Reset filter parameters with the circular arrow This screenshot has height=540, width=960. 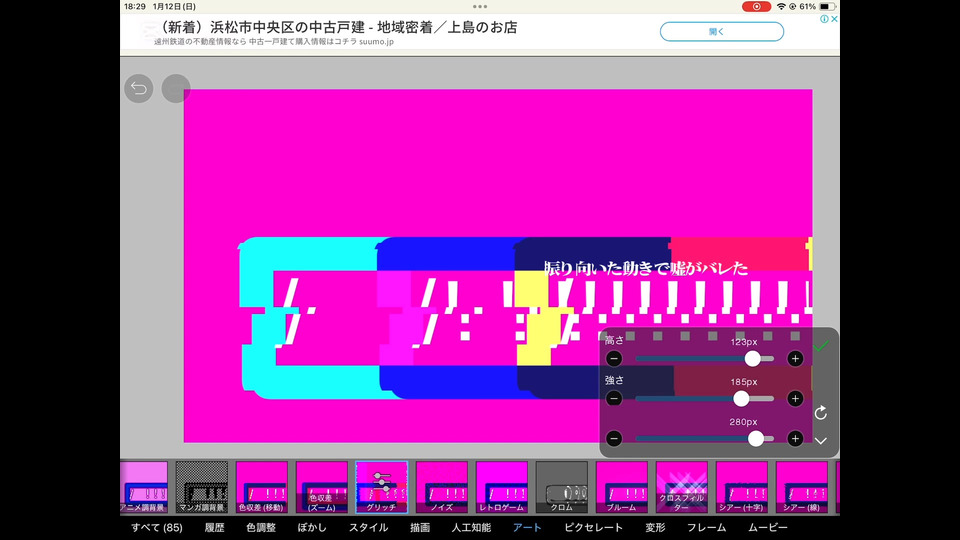tap(820, 413)
